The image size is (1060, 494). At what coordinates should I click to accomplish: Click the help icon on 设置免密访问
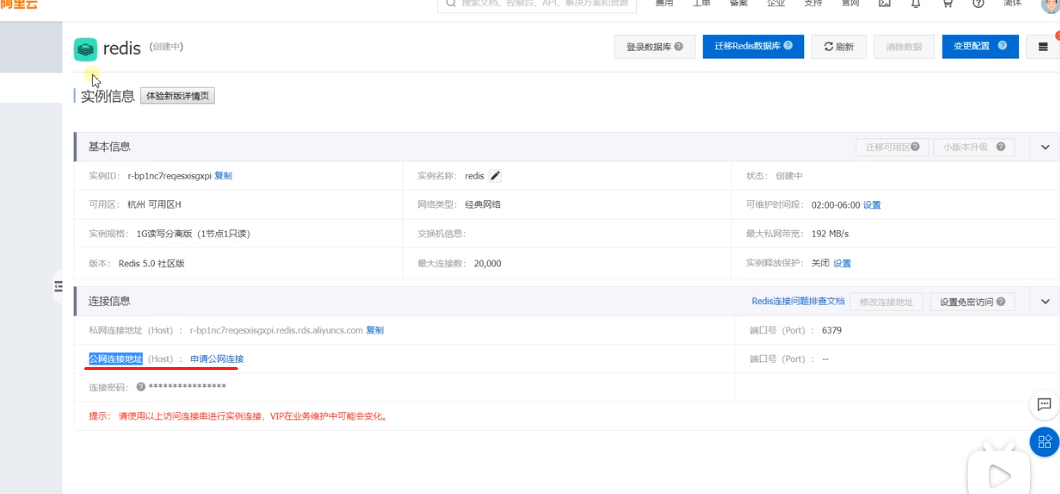coord(1001,301)
